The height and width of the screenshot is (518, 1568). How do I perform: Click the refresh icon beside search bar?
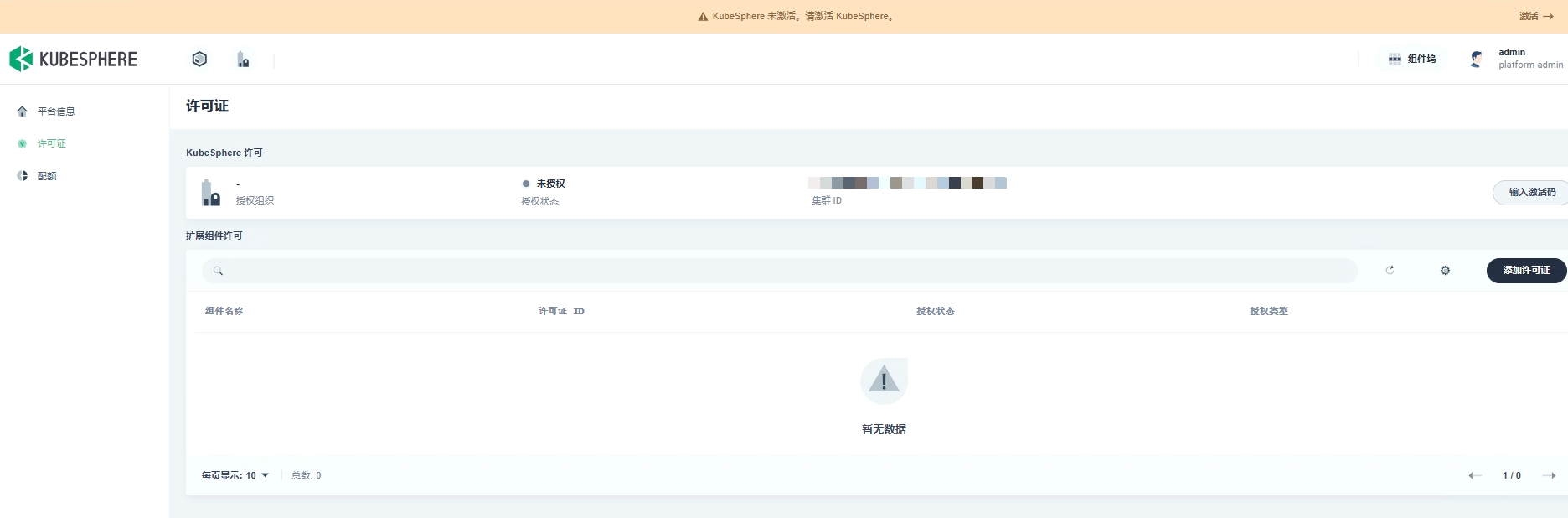click(1390, 270)
